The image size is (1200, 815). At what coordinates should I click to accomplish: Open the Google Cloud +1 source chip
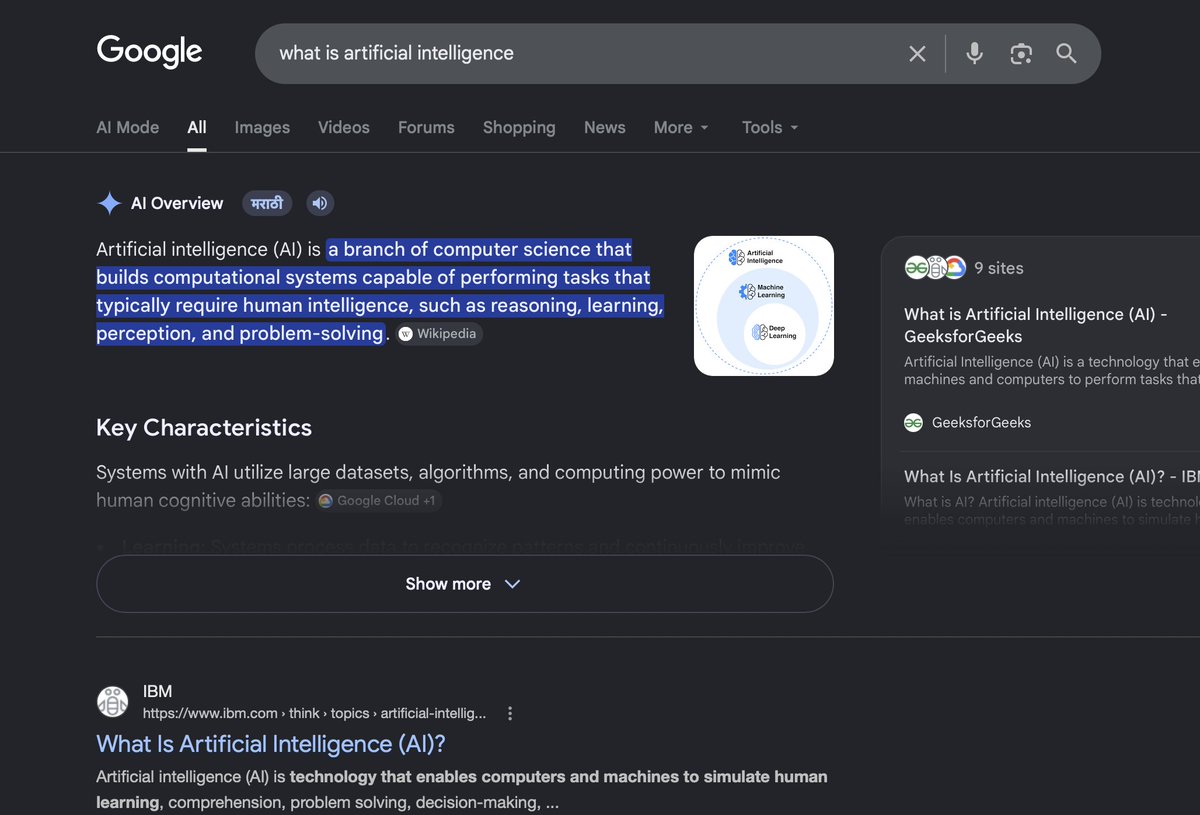378,500
